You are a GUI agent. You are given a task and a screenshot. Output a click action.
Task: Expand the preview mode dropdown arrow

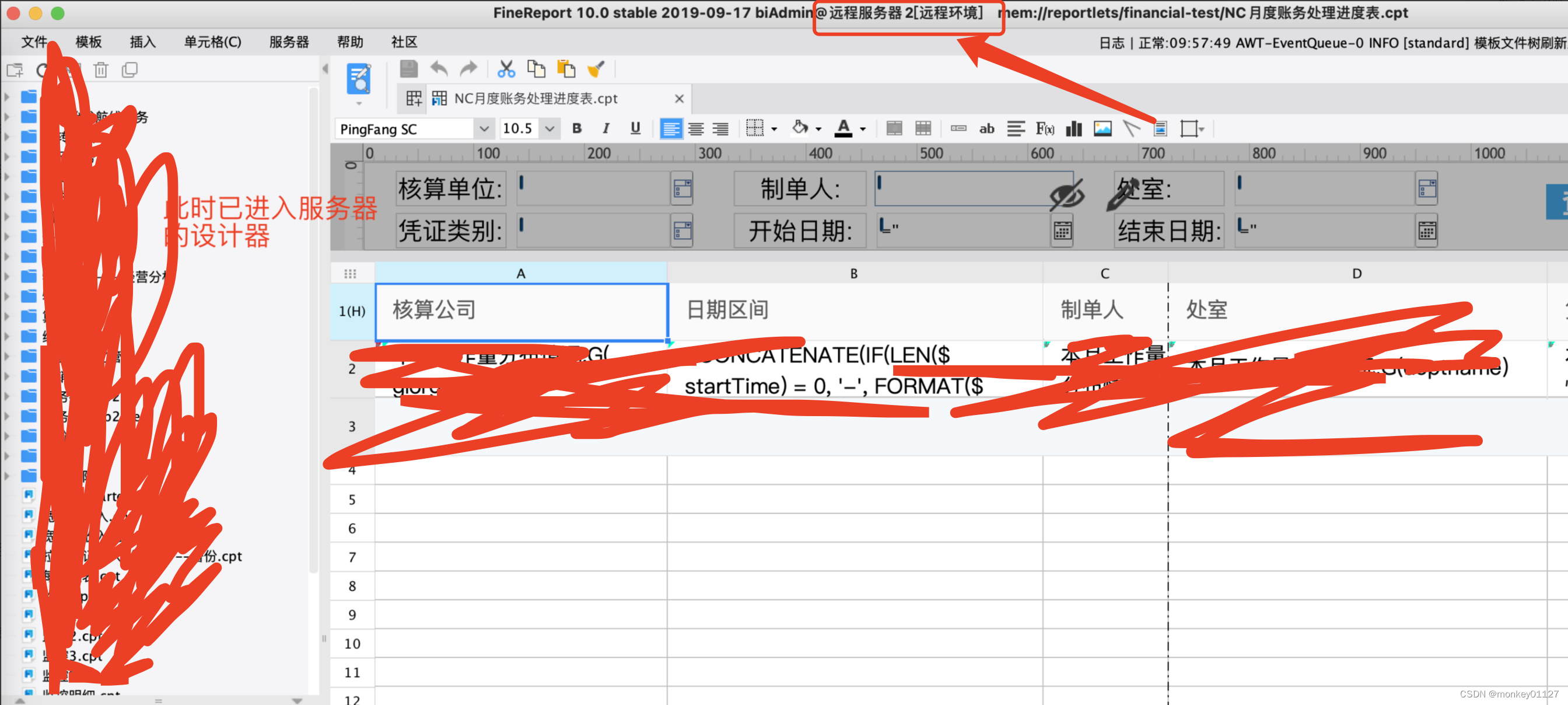pyautogui.click(x=359, y=104)
